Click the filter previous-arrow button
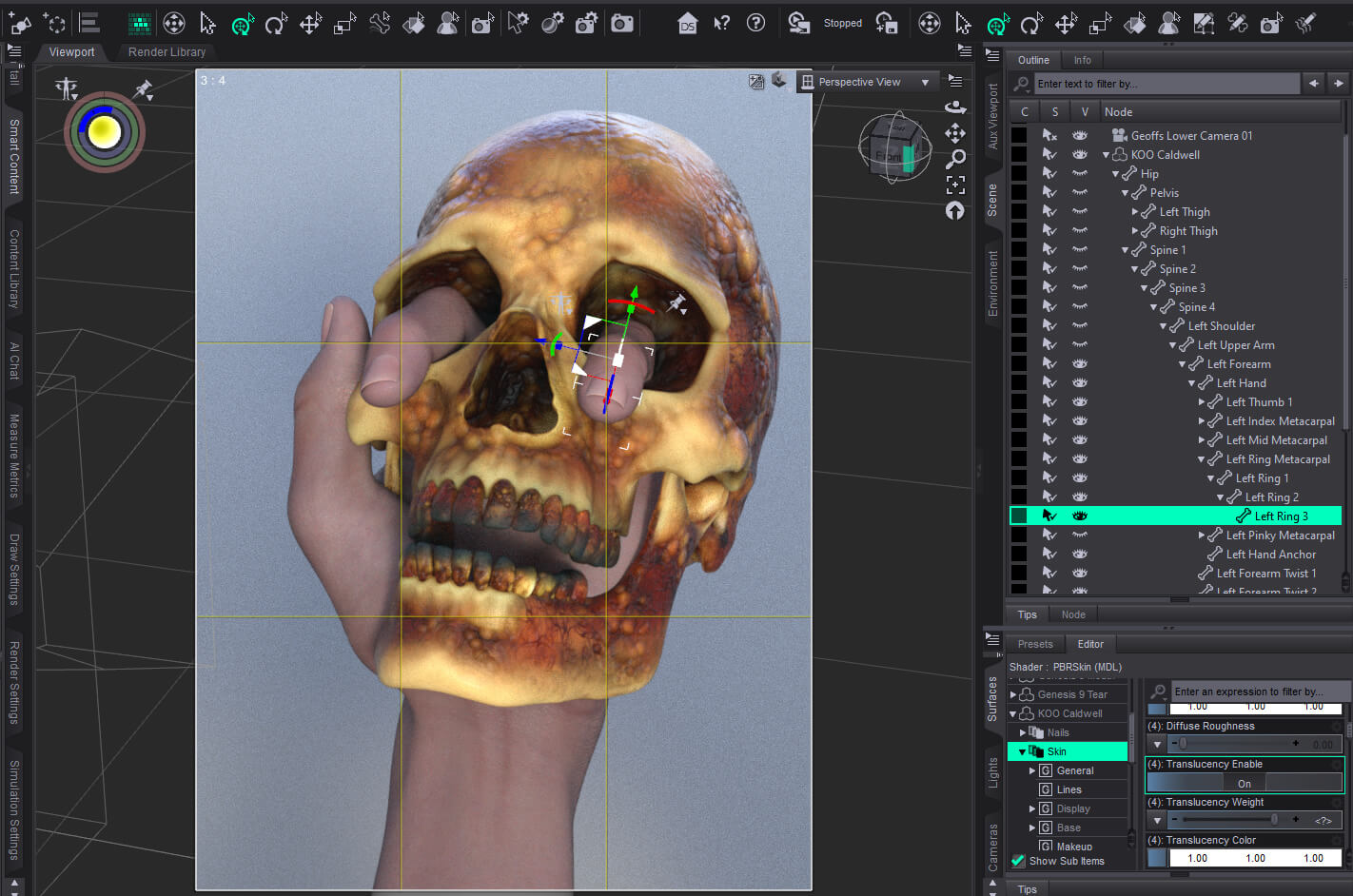 [1314, 84]
